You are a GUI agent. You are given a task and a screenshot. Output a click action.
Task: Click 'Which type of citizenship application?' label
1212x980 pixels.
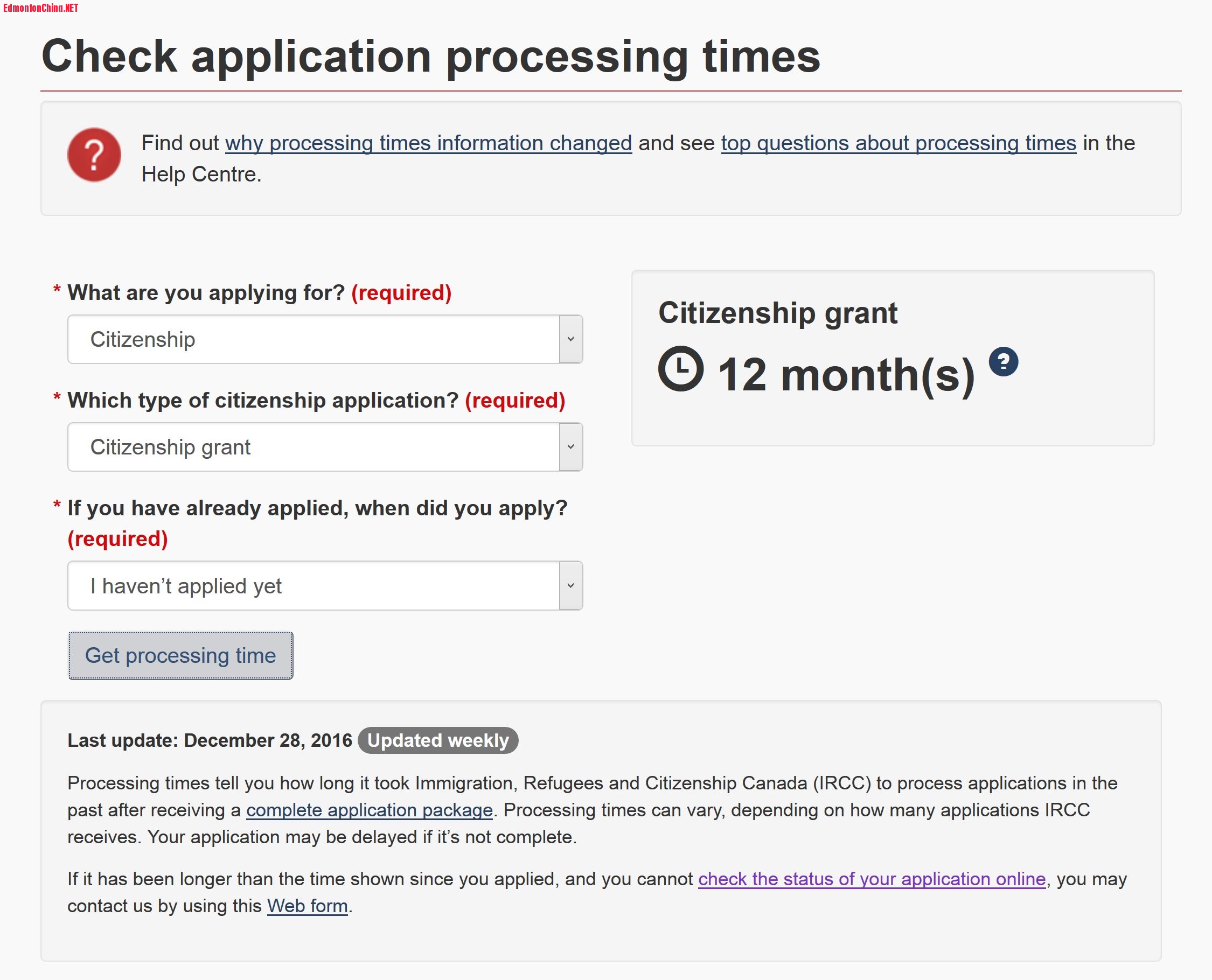point(263,400)
